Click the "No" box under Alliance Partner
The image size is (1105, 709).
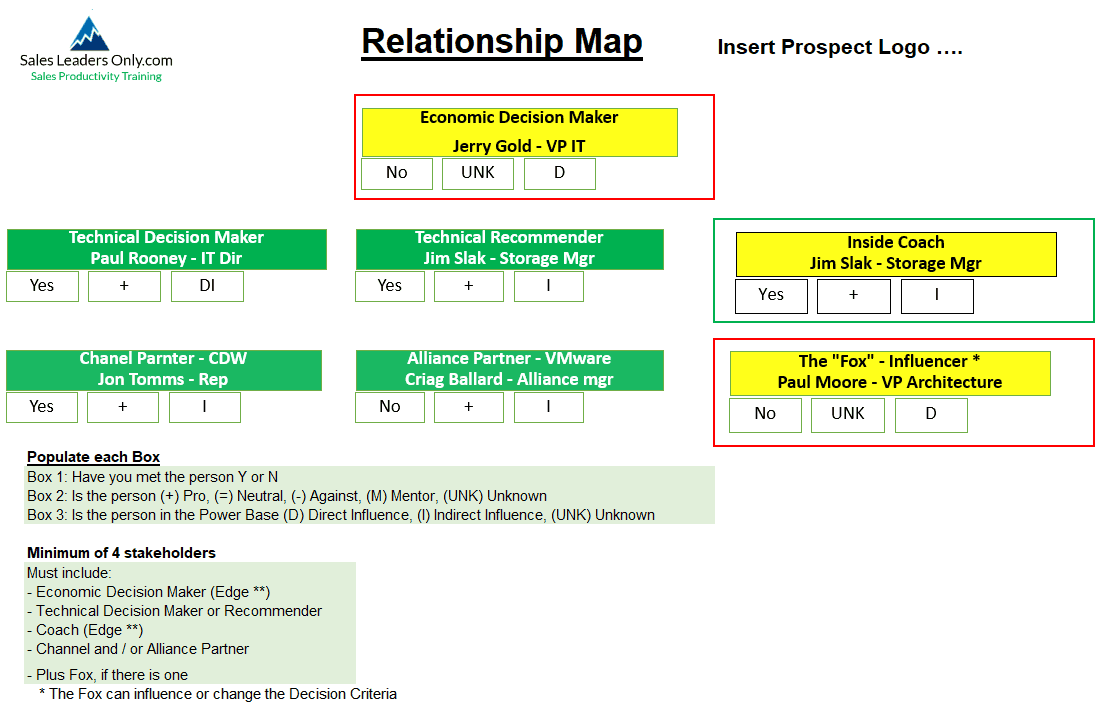[x=390, y=407]
